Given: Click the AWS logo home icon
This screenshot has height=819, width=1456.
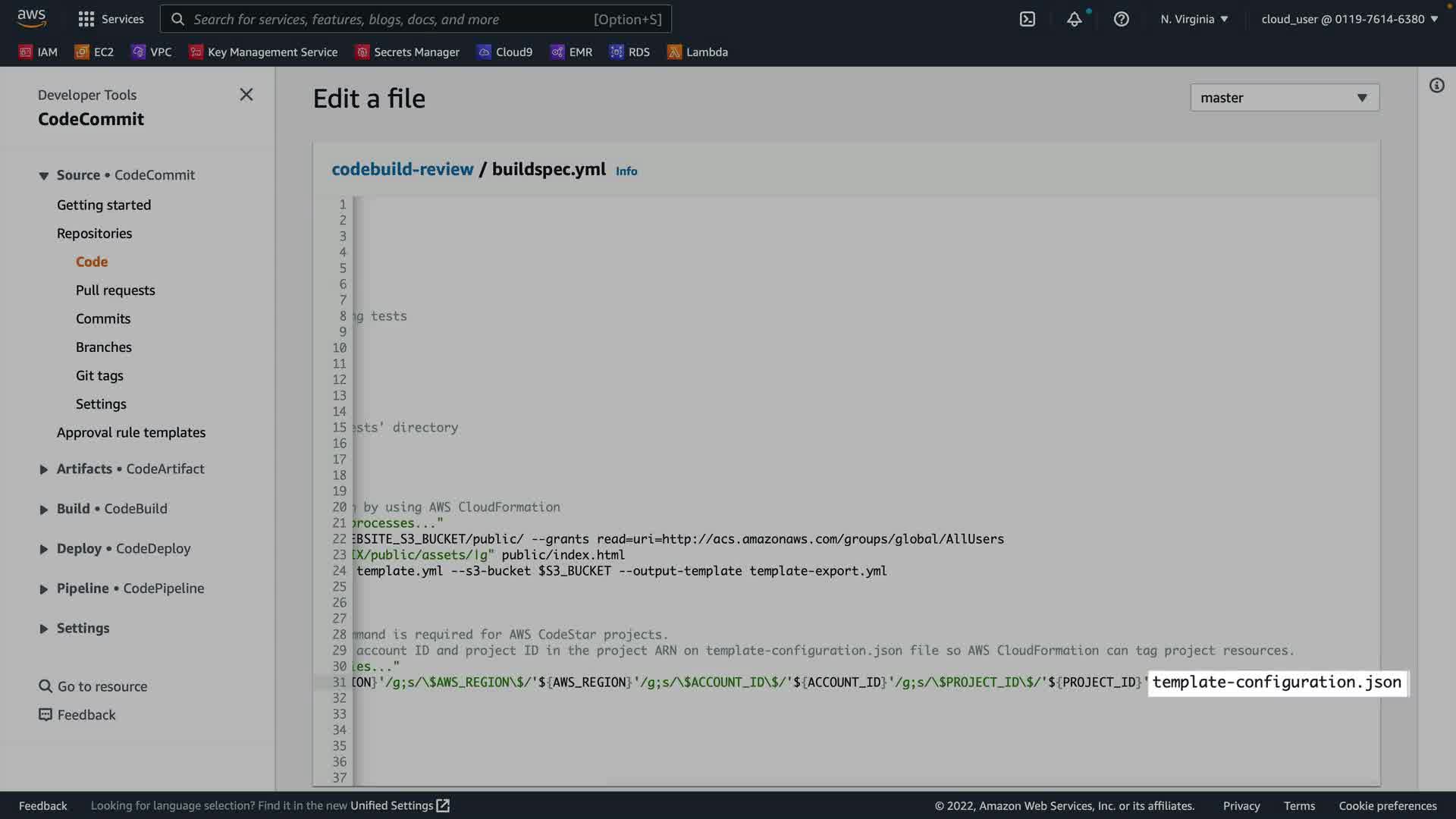Looking at the screenshot, I should coord(31,18).
